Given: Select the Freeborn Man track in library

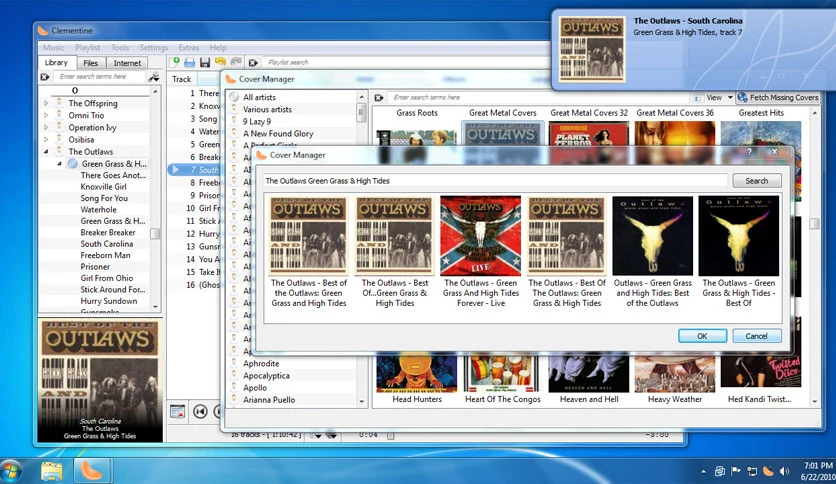Looking at the screenshot, I should pyautogui.click(x=105, y=255).
